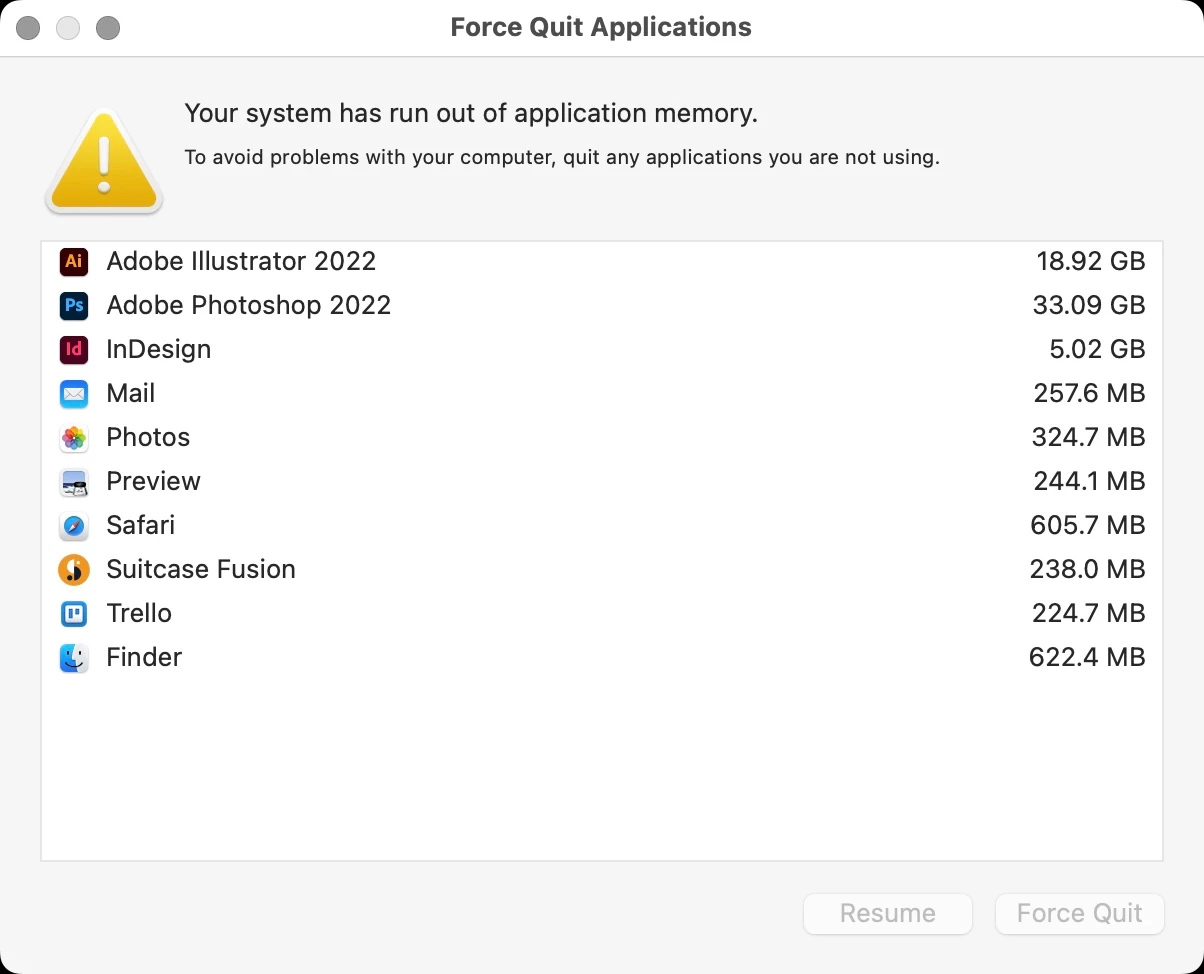Select the Preview name in list

(x=153, y=481)
